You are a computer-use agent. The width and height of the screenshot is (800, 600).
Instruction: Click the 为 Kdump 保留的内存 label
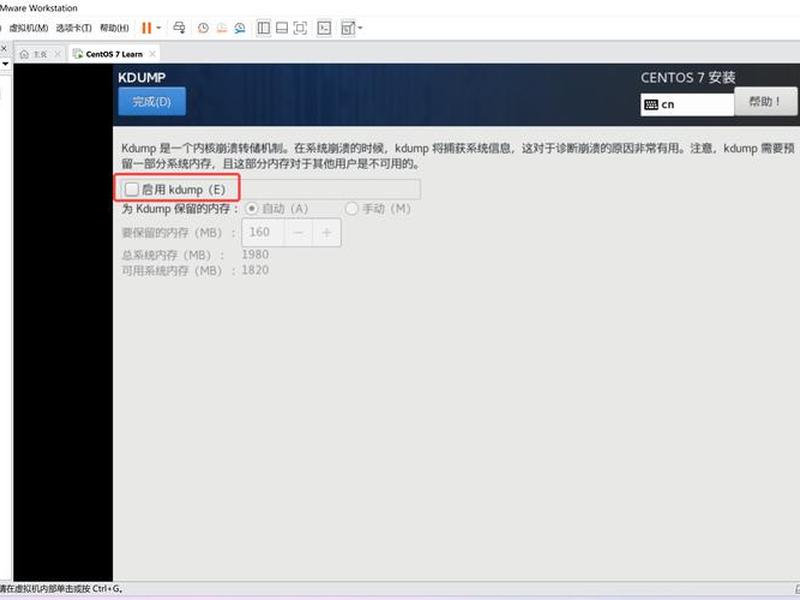(x=180, y=209)
